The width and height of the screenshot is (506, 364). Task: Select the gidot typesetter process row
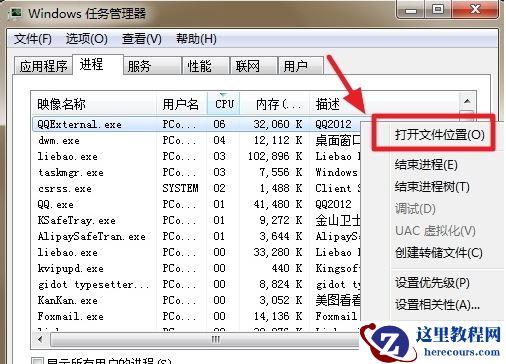tap(197, 284)
